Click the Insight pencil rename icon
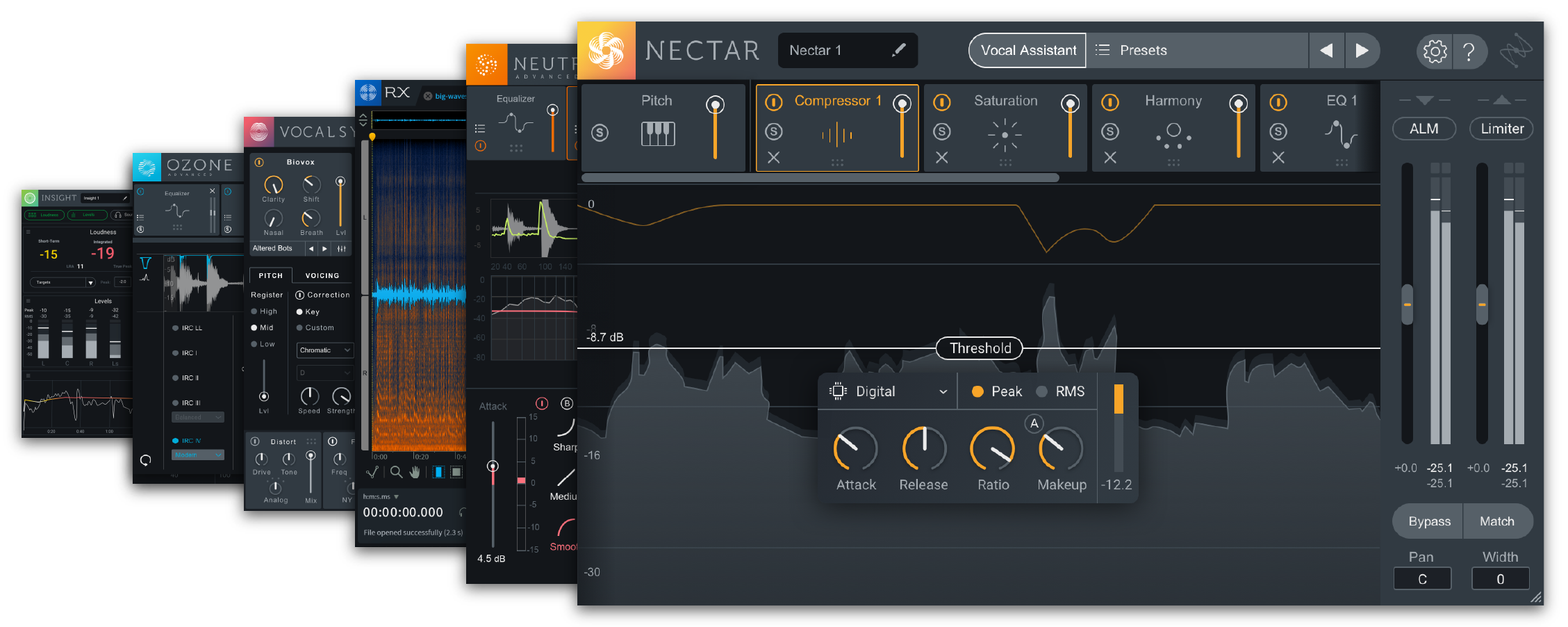 pyautogui.click(x=124, y=198)
